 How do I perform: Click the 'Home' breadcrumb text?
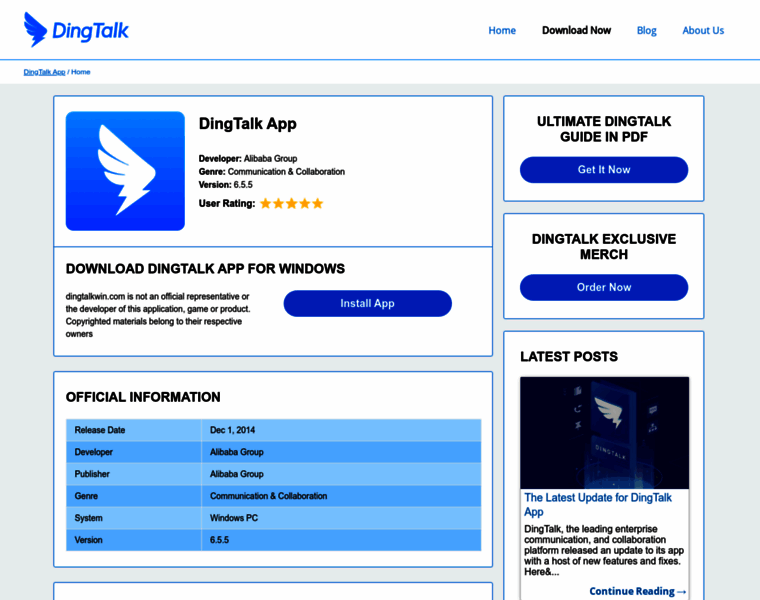tap(80, 72)
